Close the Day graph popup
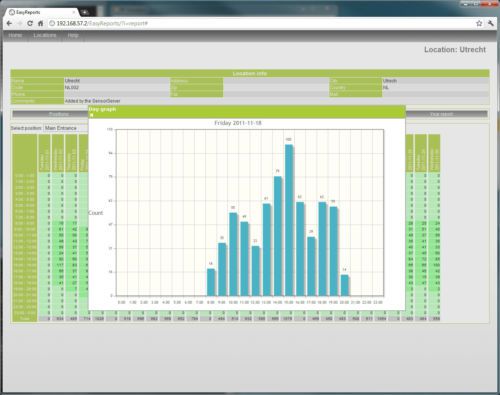 click(x=91, y=115)
